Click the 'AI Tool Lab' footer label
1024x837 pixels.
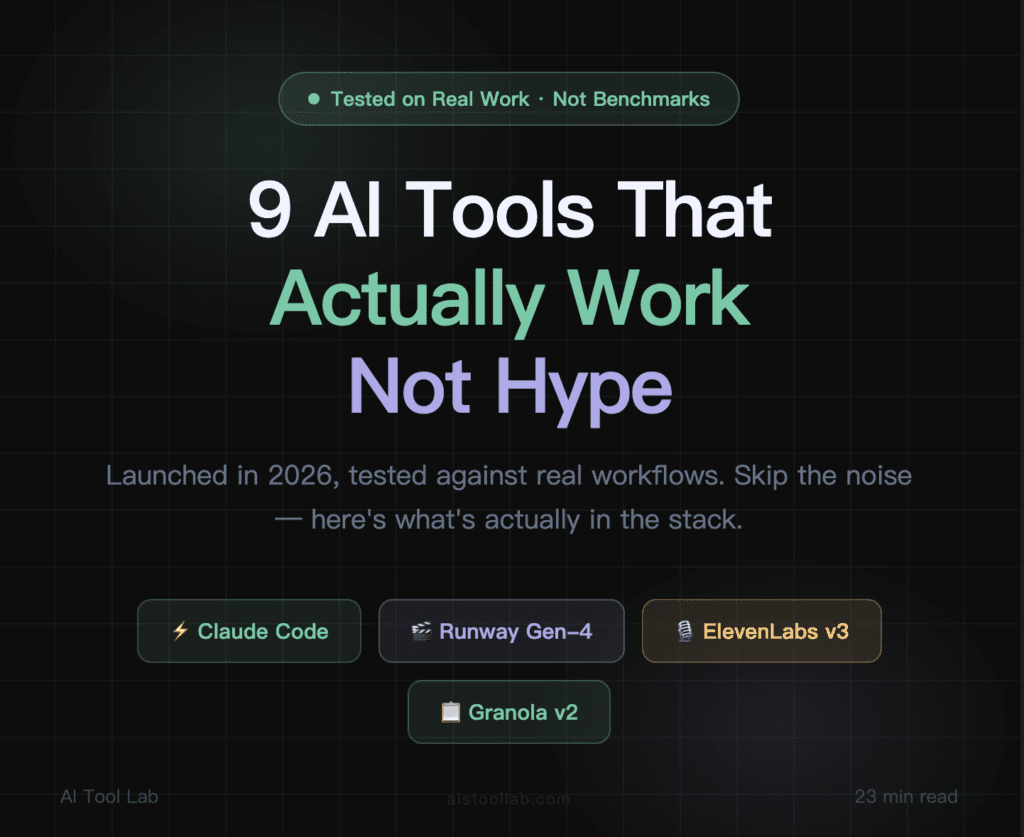[109, 797]
